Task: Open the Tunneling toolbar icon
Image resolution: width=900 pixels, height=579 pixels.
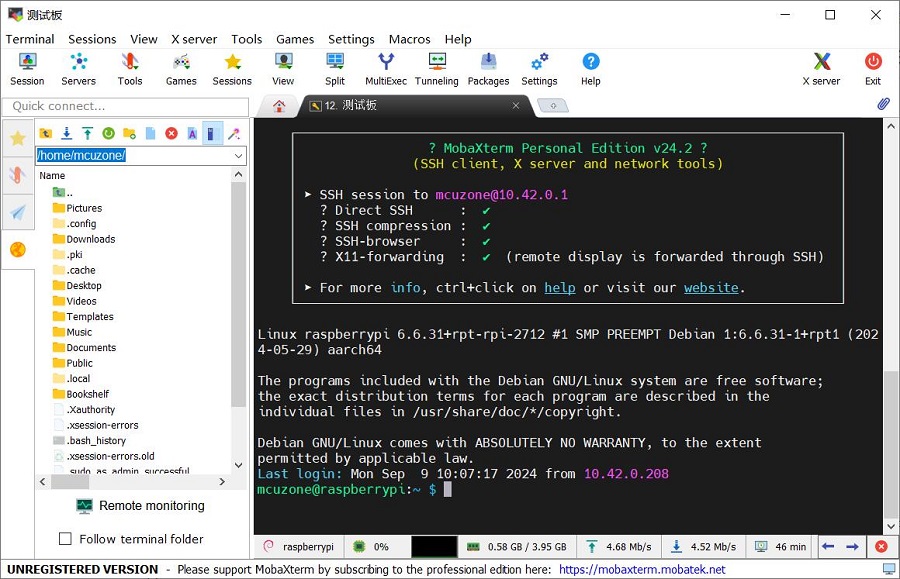Action: point(437,69)
